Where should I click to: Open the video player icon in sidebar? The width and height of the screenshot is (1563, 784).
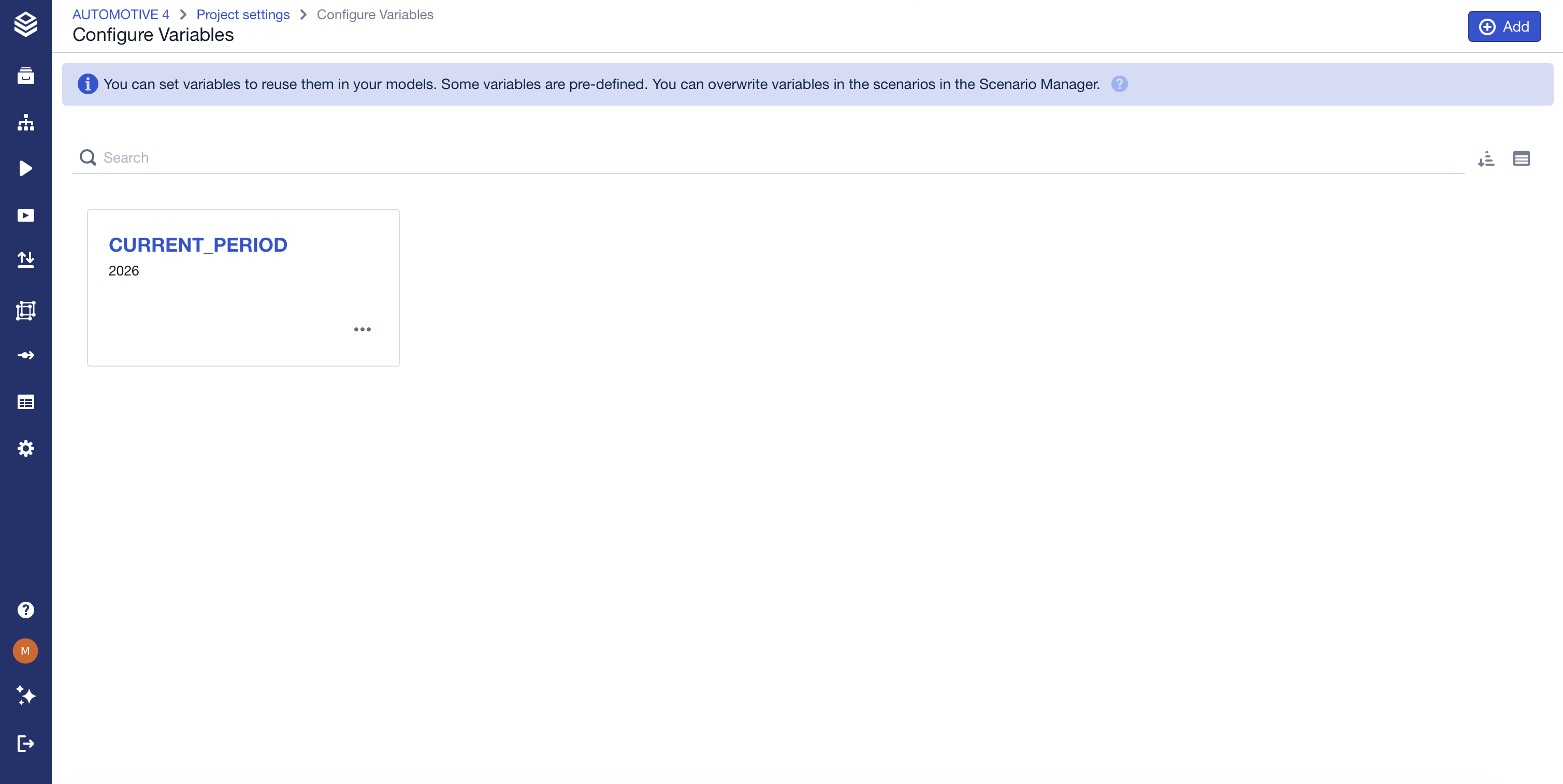[x=25, y=215]
